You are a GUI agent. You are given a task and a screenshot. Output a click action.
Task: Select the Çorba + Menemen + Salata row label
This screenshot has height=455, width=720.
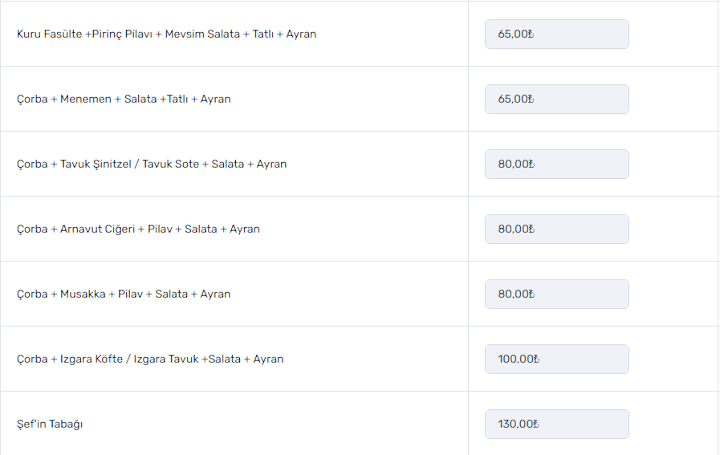click(124, 99)
